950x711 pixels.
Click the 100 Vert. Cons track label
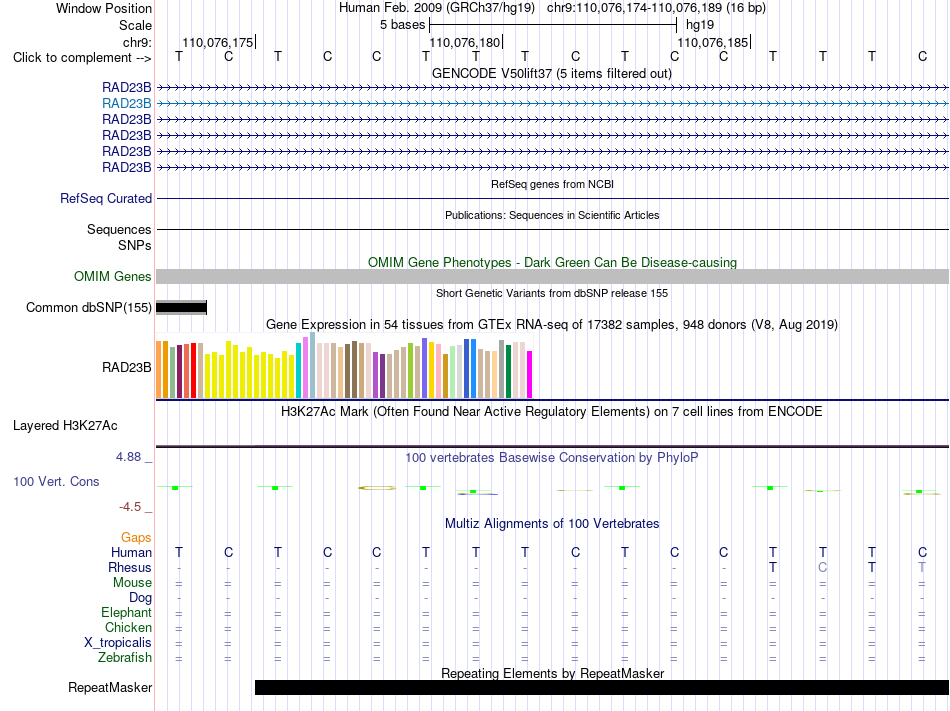pyautogui.click(x=56, y=481)
